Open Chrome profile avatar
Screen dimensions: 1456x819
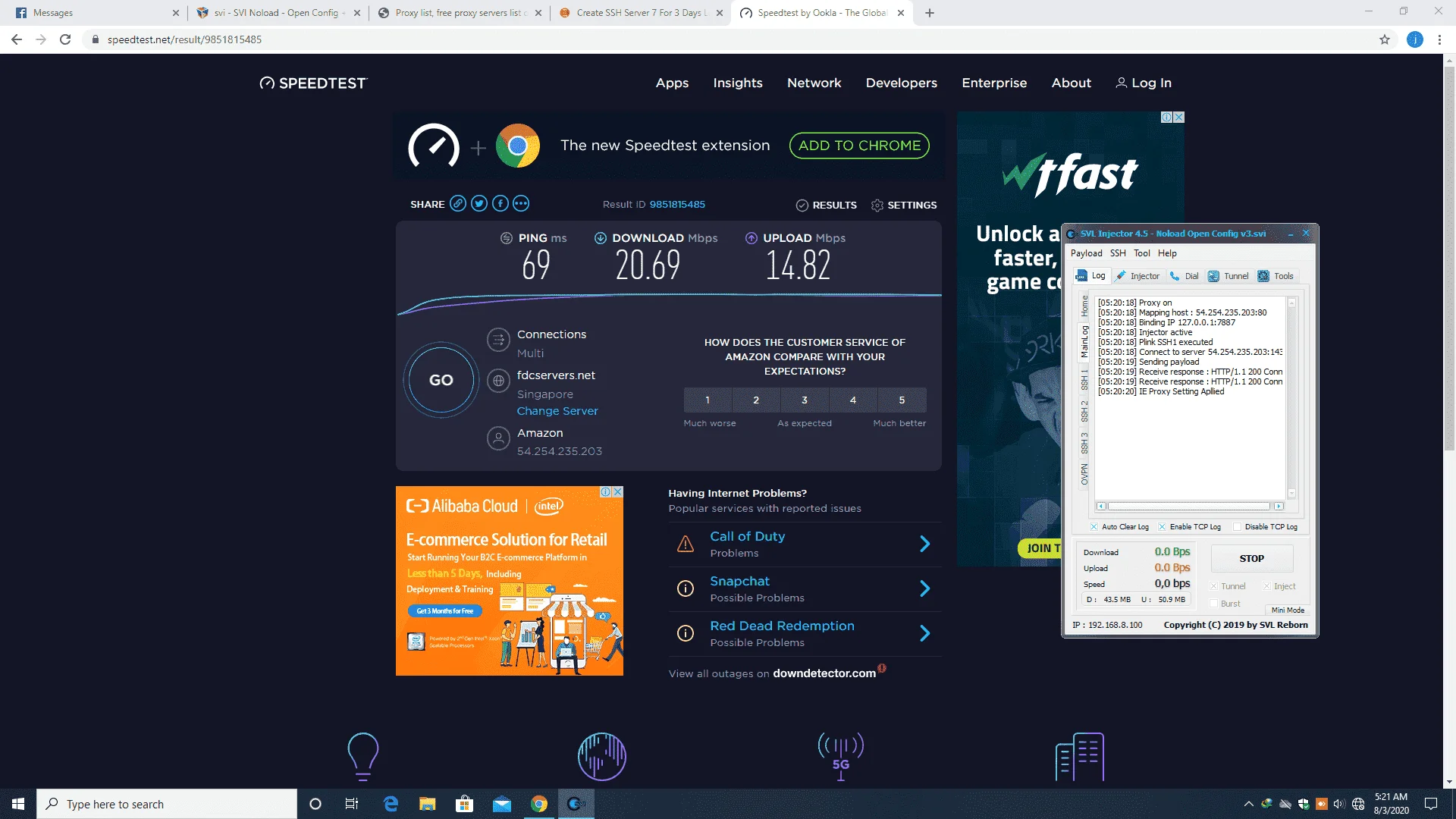pyautogui.click(x=1415, y=39)
